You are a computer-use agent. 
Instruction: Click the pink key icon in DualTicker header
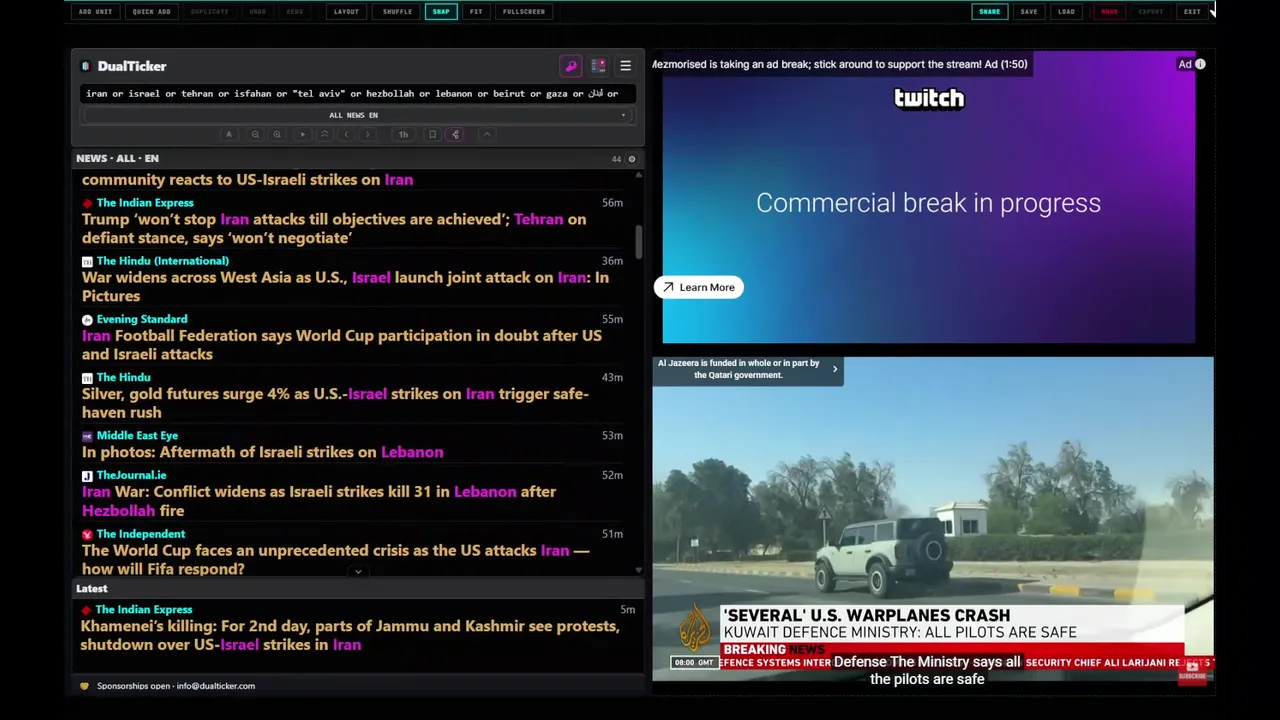(571, 66)
